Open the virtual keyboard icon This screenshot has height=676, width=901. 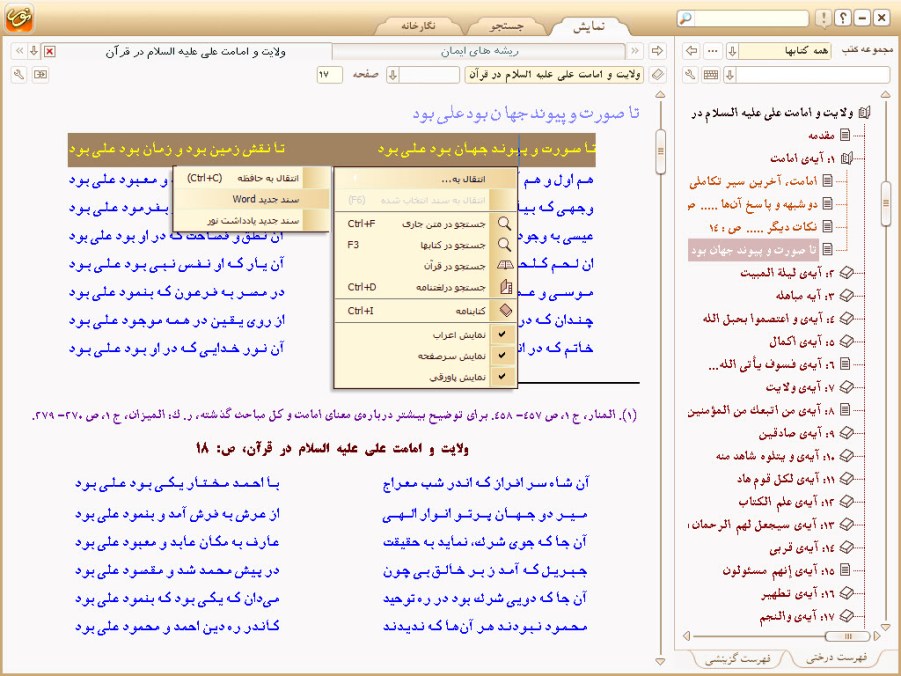(711, 74)
